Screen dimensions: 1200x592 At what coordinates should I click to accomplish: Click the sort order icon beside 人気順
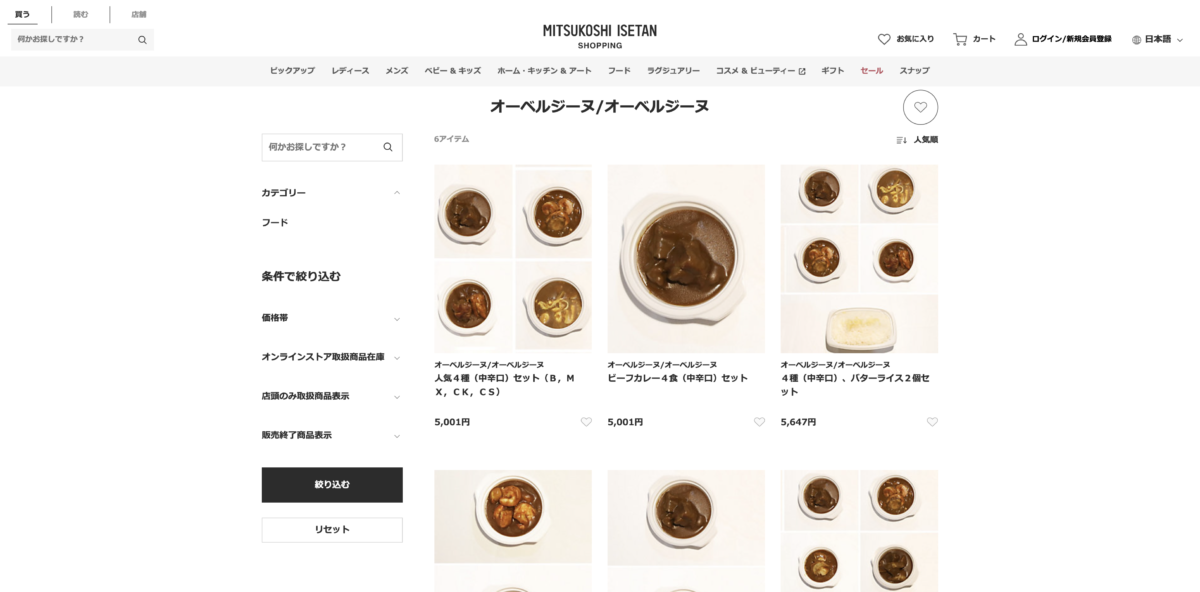pyautogui.click(x=901, y=140)
